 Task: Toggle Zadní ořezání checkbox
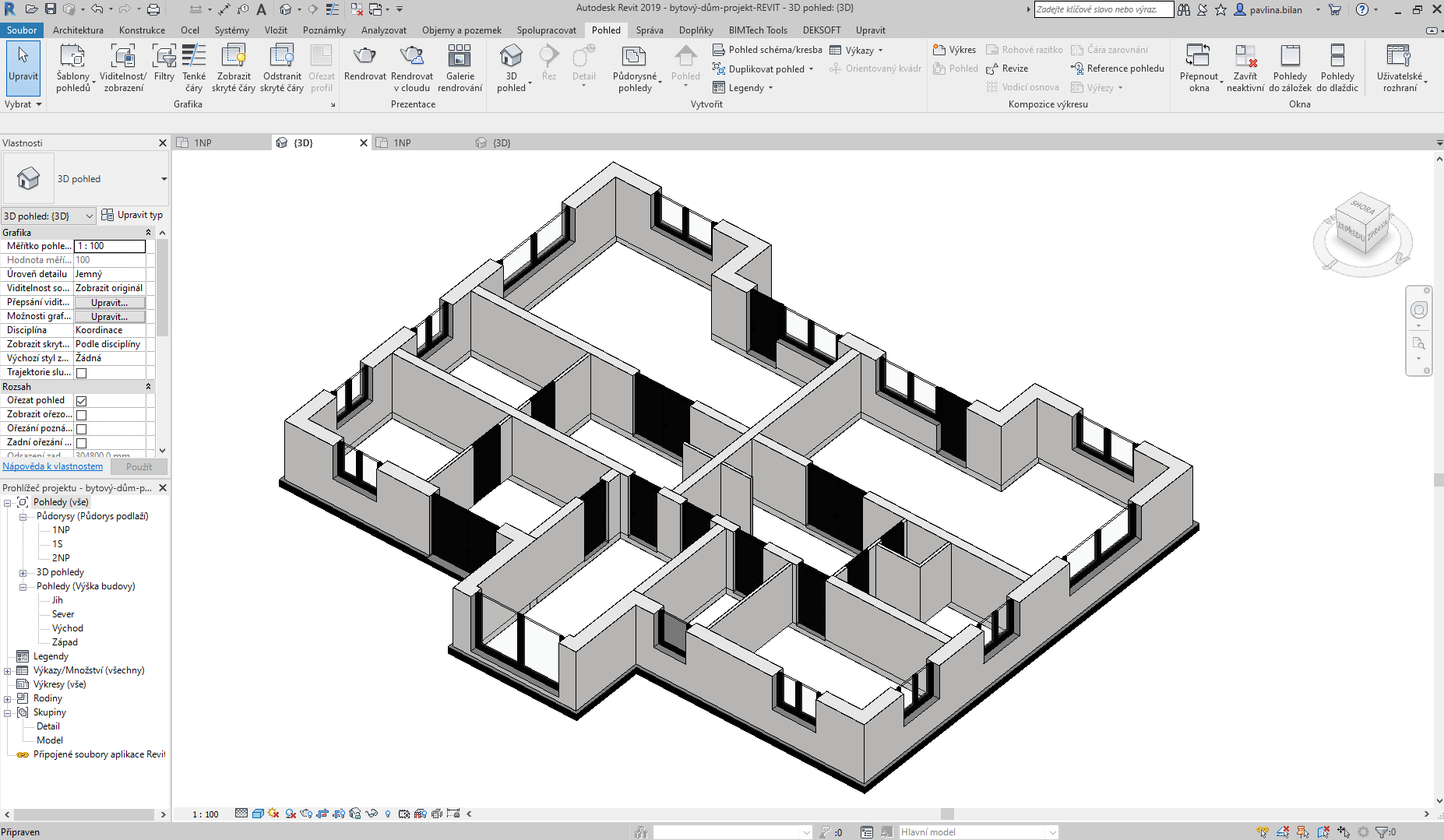[81, 443]
